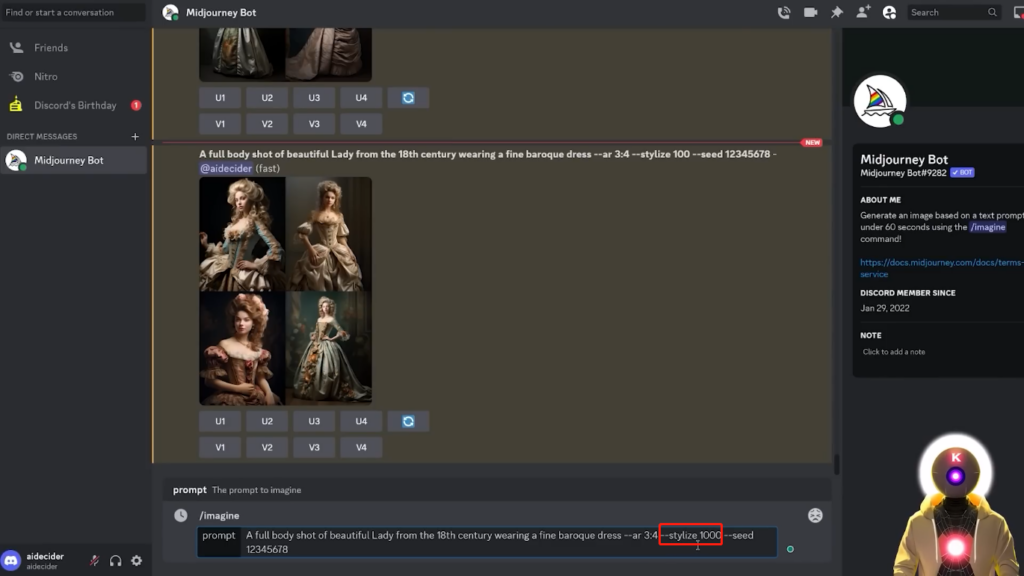Open pinned messages via the pin icon

pos(836,13)
